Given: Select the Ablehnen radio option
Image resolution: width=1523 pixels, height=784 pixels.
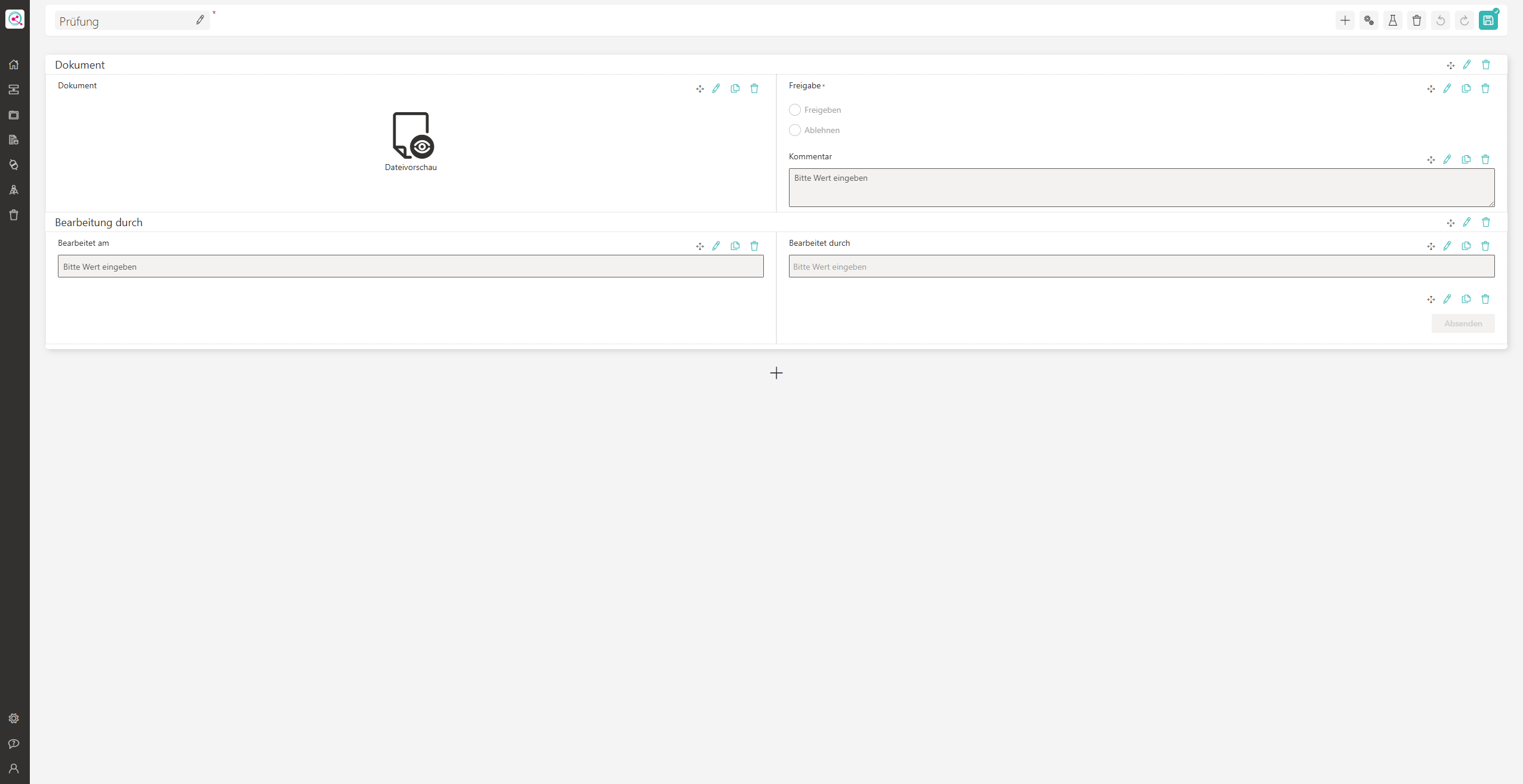Looking at the screenshot, I should point(795,130).
